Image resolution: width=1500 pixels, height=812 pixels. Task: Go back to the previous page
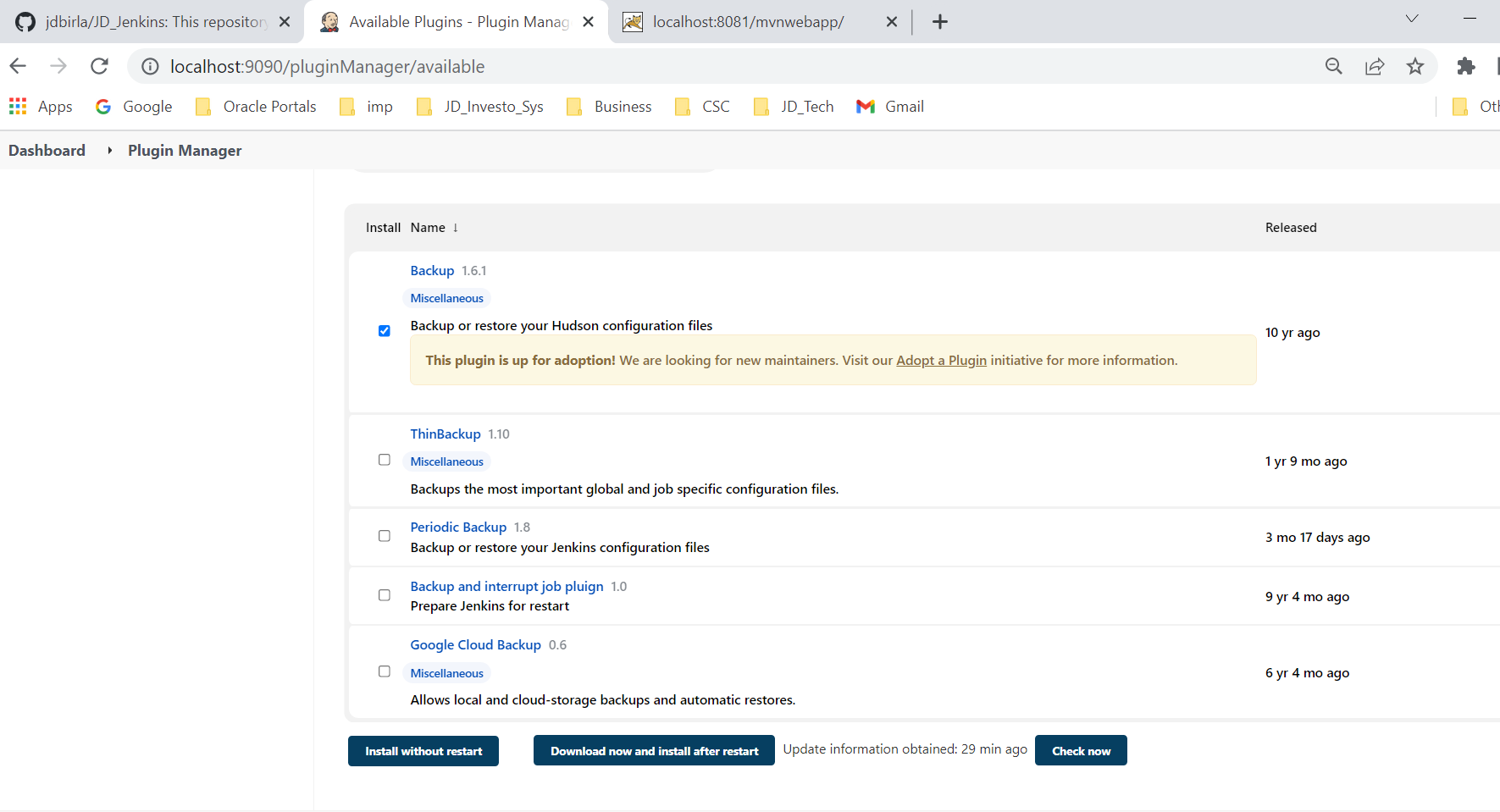[x=18, y=66]
